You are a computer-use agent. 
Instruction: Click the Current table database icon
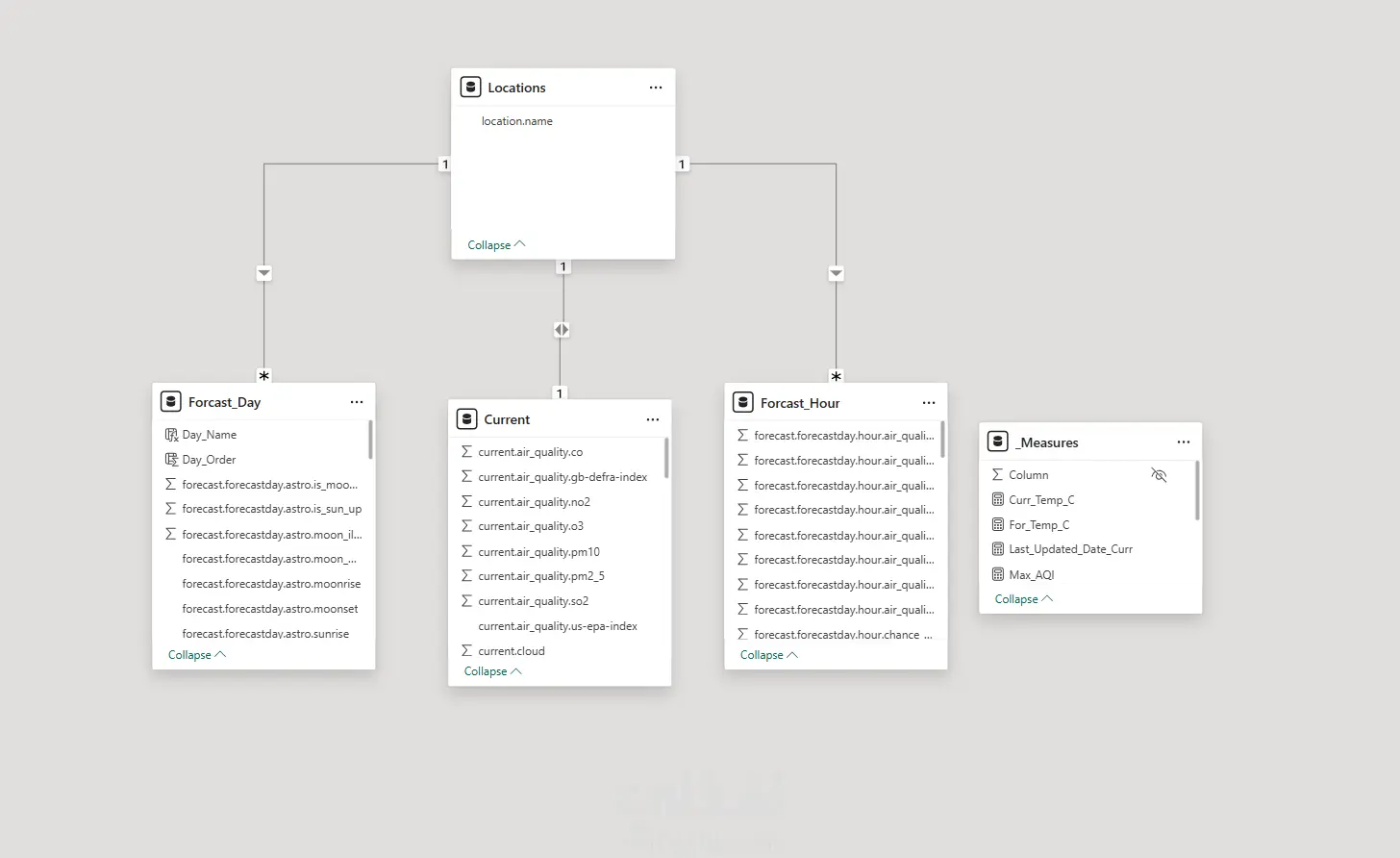click(466, 419)
